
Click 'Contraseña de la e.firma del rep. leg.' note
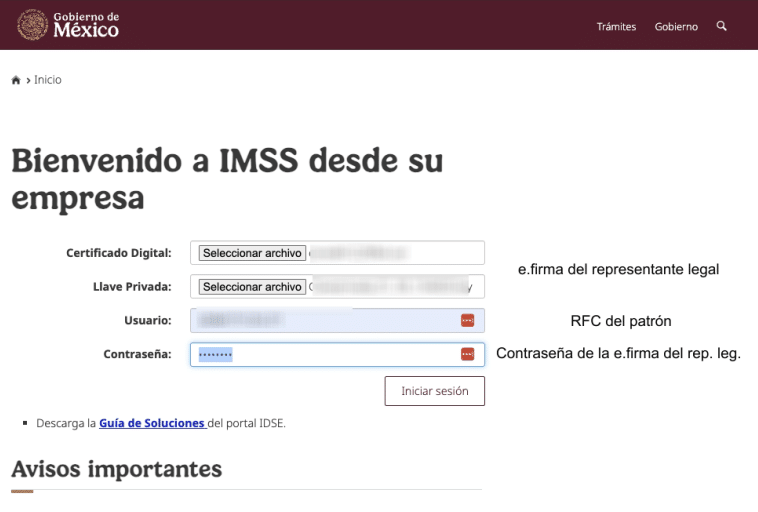coord(618,353)
